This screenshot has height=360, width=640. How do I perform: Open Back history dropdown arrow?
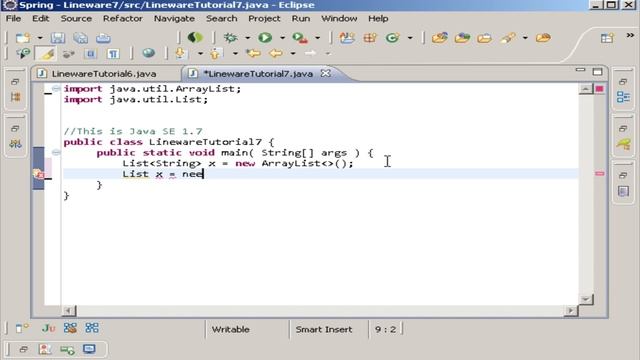point(293,53)
